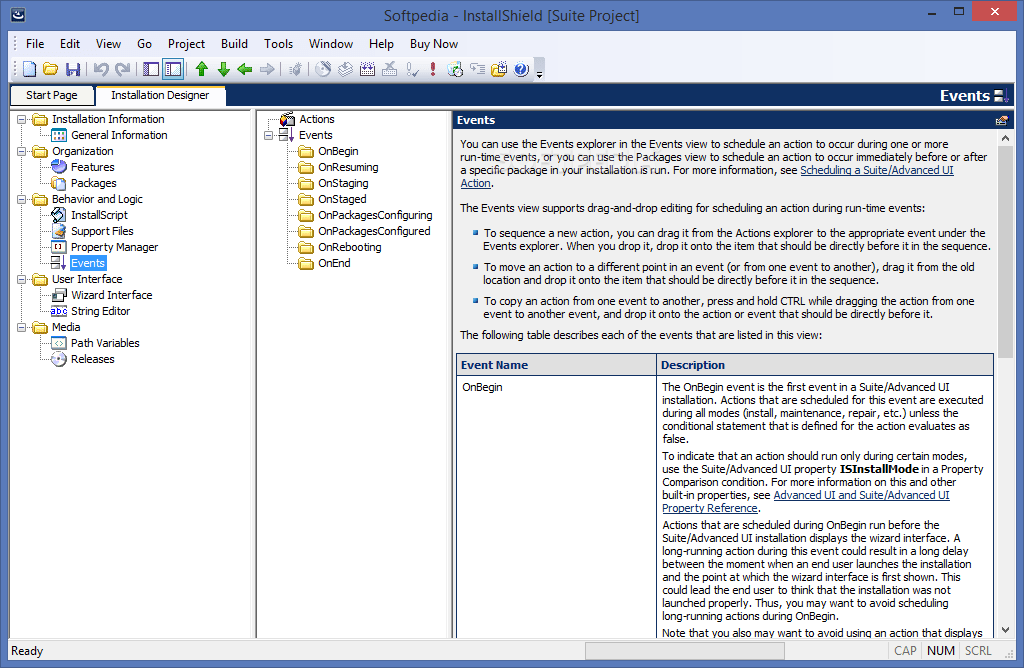Viewport: 1024px width, 668px height.
Task: Click the Buy Now menu item
Action: coord(434,44)
